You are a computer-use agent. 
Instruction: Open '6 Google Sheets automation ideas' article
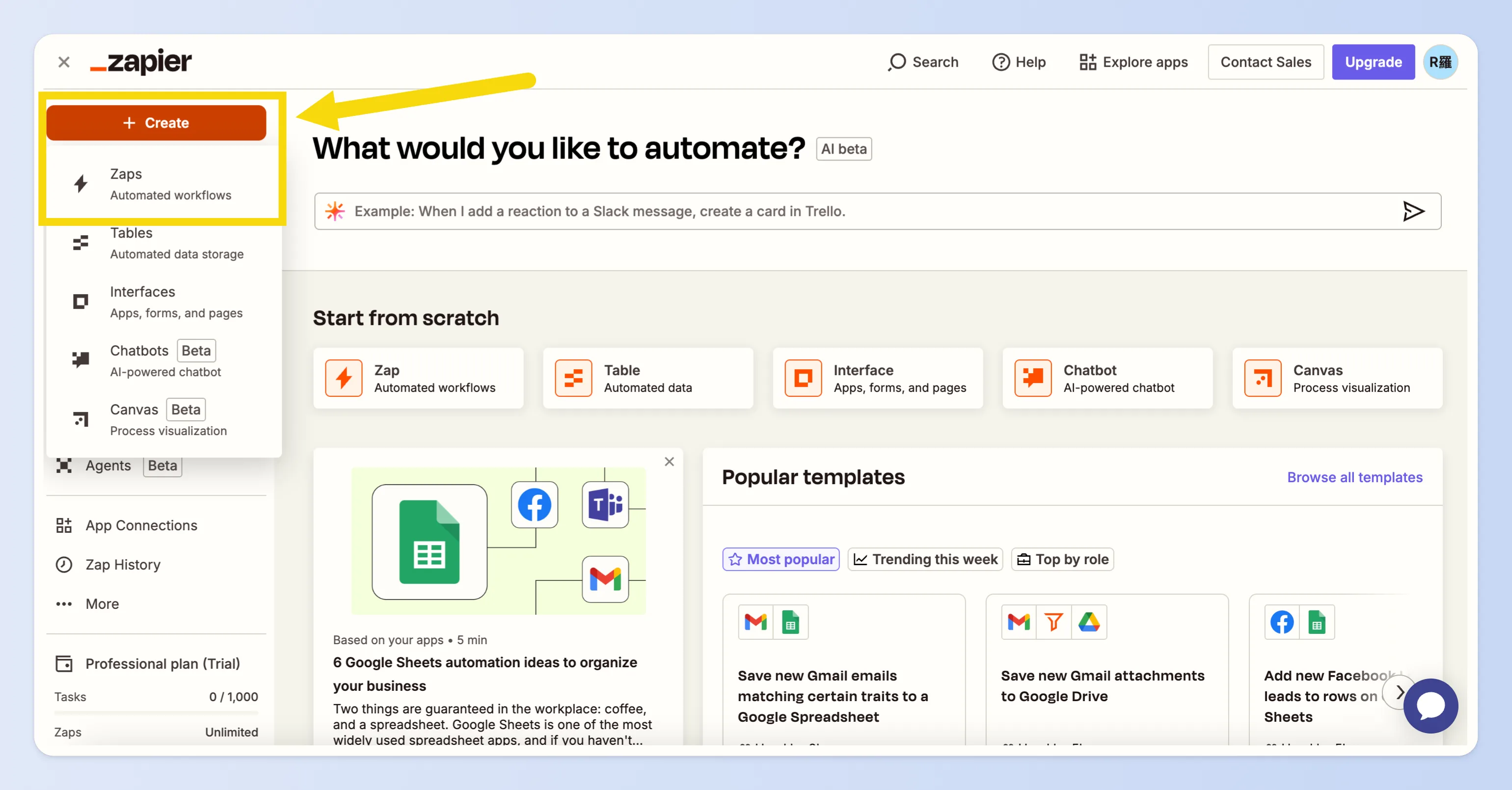point(485,674)
